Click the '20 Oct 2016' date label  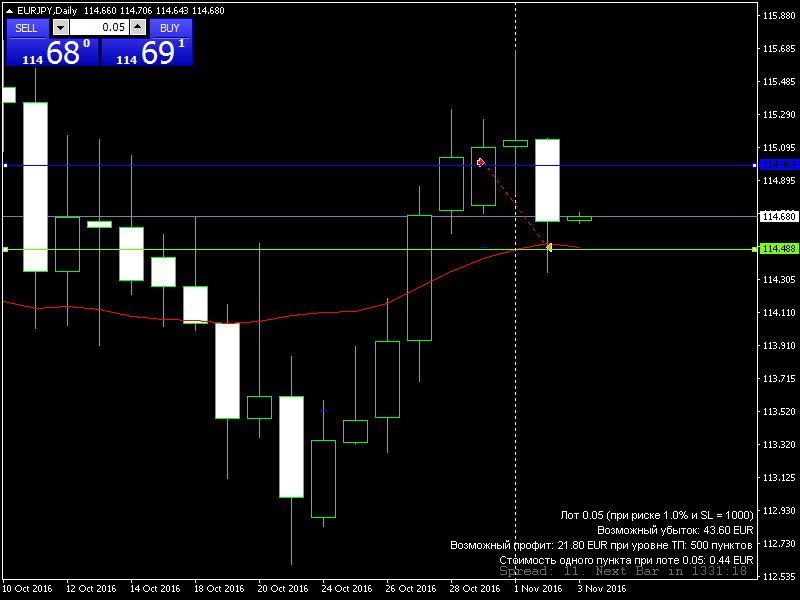coord(283,588)
